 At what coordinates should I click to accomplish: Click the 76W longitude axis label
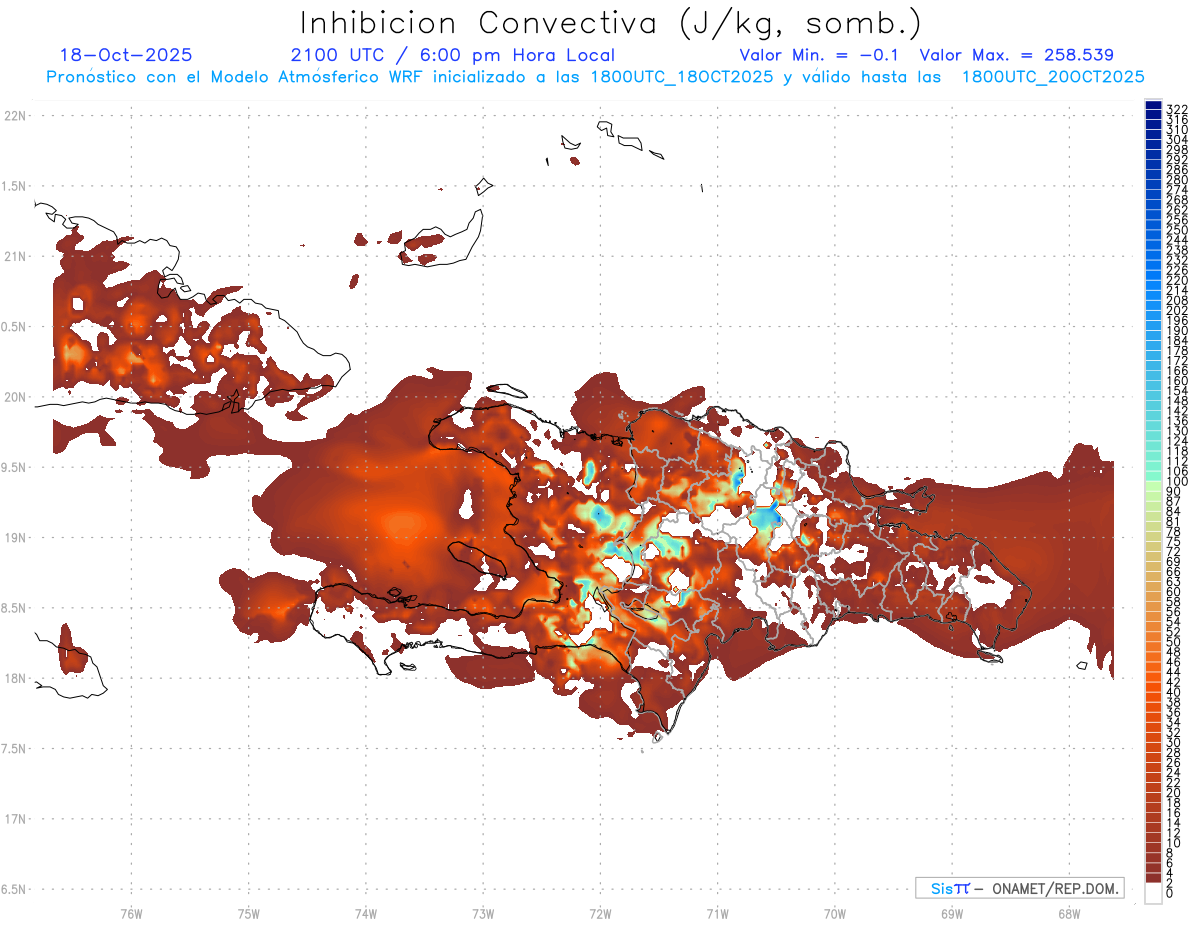coord(131,913)
